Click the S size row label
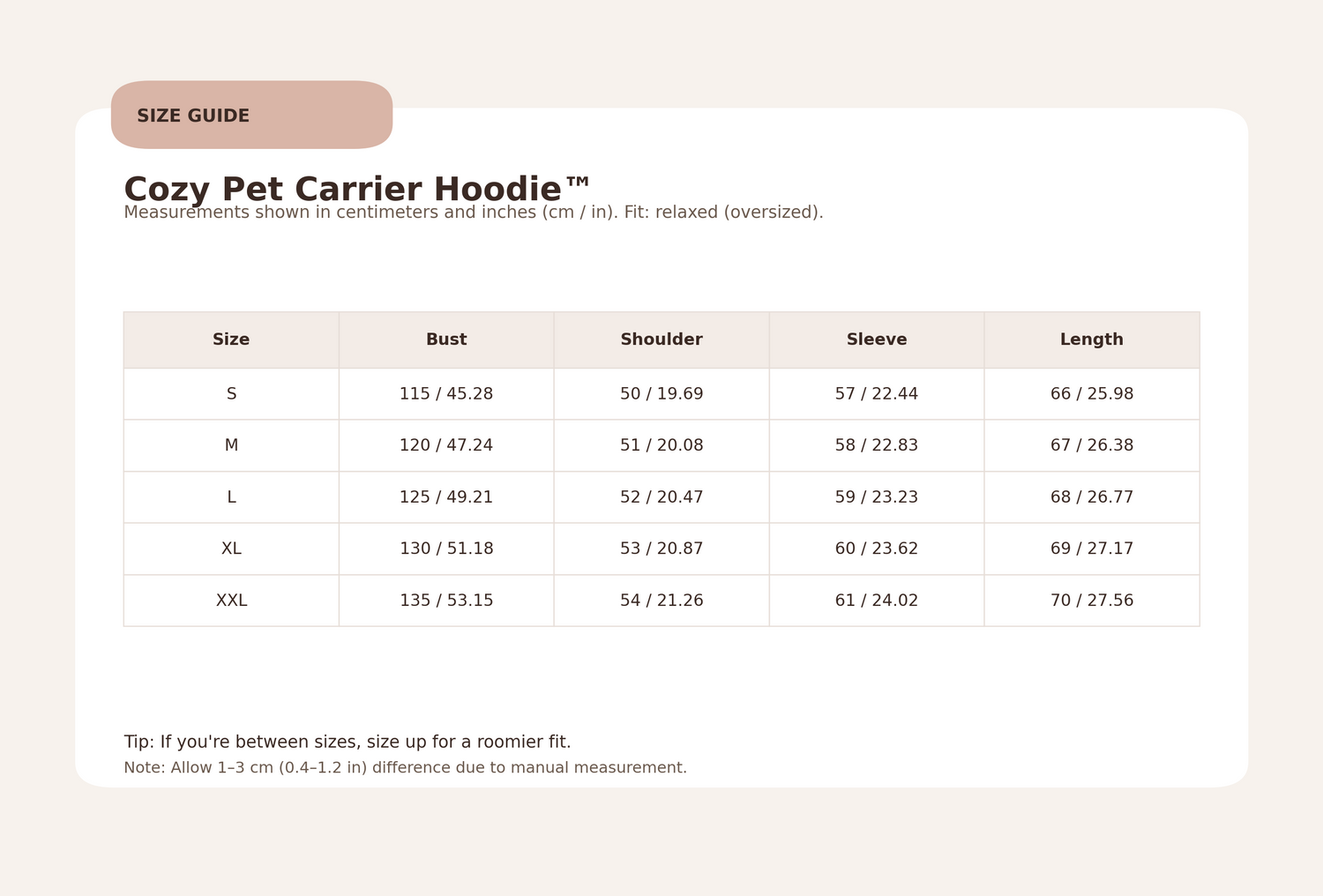Screen dimensions: 1323x896 (231, 394)
